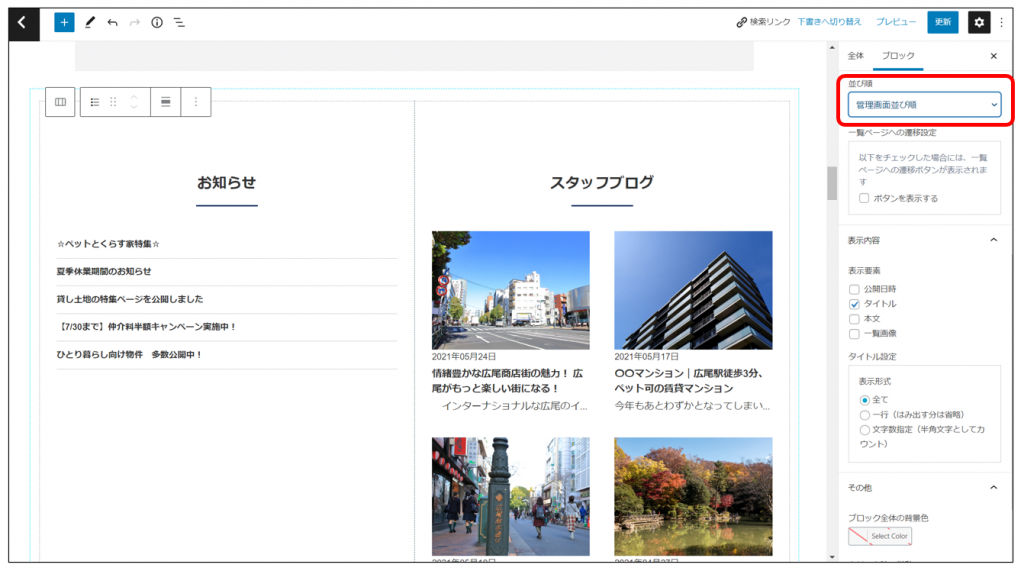Screen dimensions: 1024x571
Task: Click ひとり暮らし向け物件 news item
Action: [x=129, y=355]
